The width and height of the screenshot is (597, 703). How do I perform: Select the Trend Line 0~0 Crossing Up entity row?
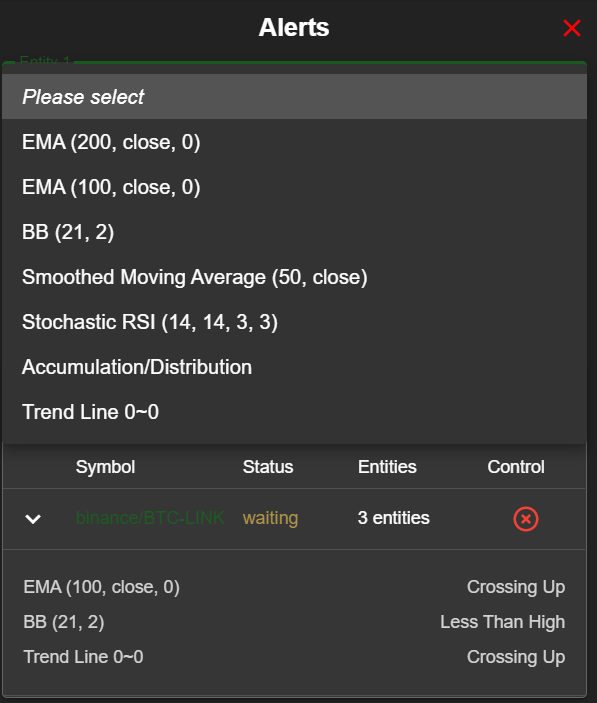[x=294, y=657]
